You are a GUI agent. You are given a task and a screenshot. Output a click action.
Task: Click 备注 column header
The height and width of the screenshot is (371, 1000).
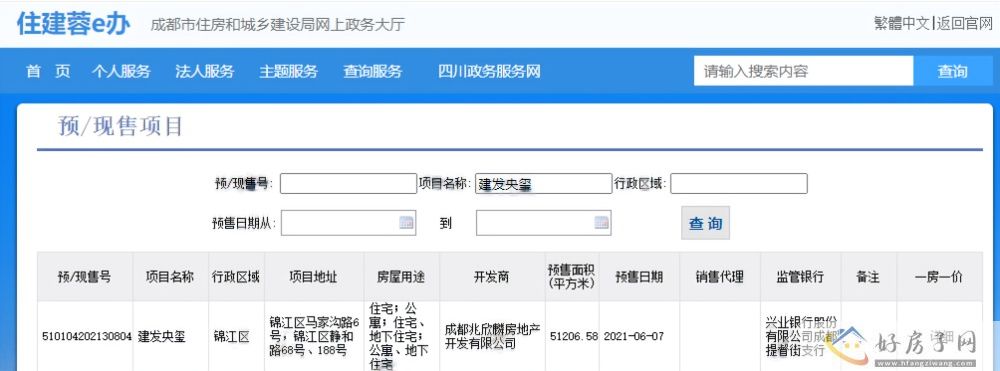[869, 277]
